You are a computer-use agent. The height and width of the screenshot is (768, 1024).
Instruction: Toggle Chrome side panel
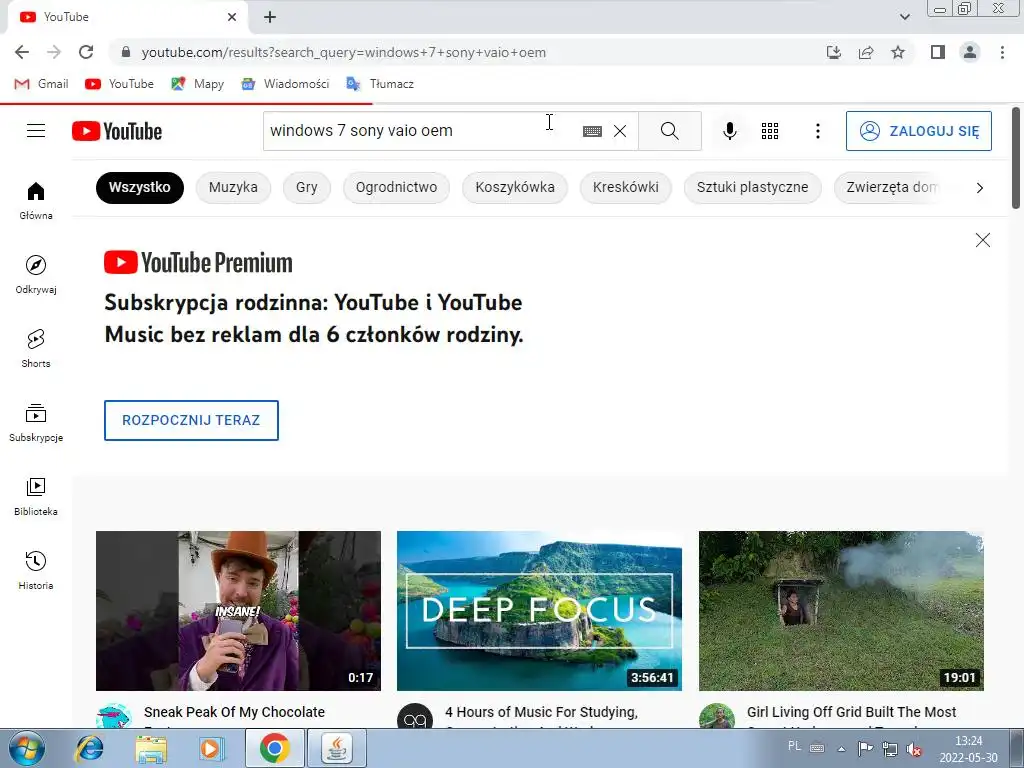[938, 52]
